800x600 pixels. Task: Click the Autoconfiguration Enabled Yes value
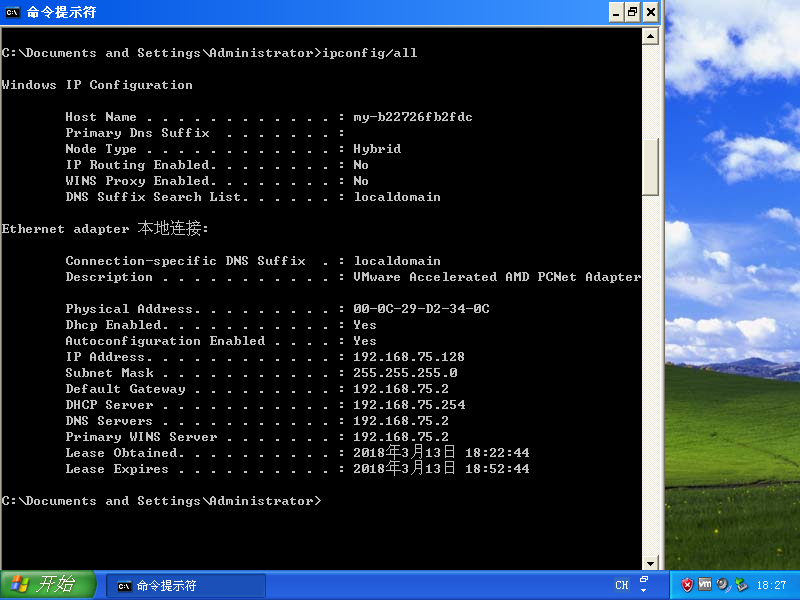point(365,341)
